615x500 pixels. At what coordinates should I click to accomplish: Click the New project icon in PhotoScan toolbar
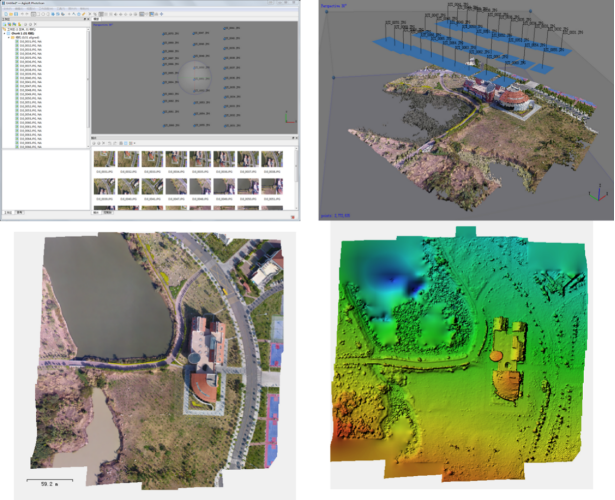pyautogui.click(x=6, y=14)
